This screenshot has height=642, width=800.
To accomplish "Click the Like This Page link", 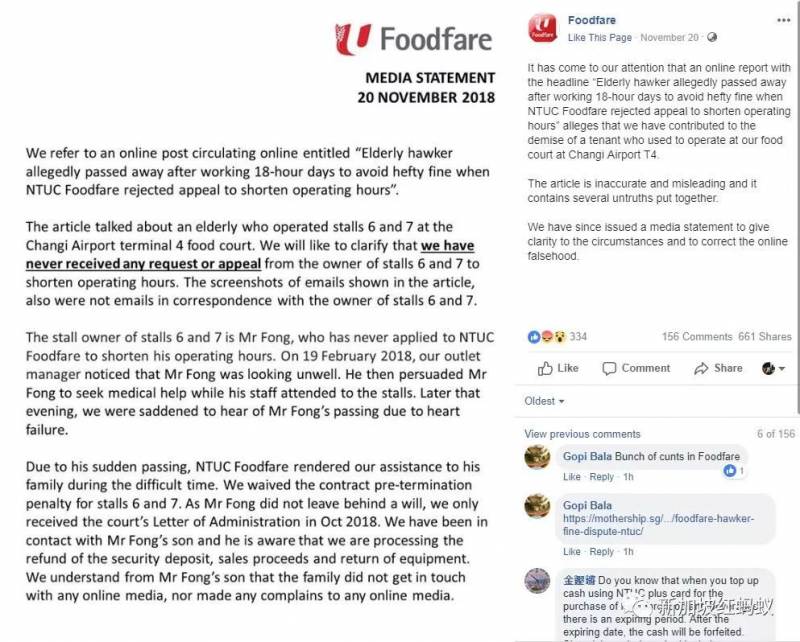I will [600, 38].
